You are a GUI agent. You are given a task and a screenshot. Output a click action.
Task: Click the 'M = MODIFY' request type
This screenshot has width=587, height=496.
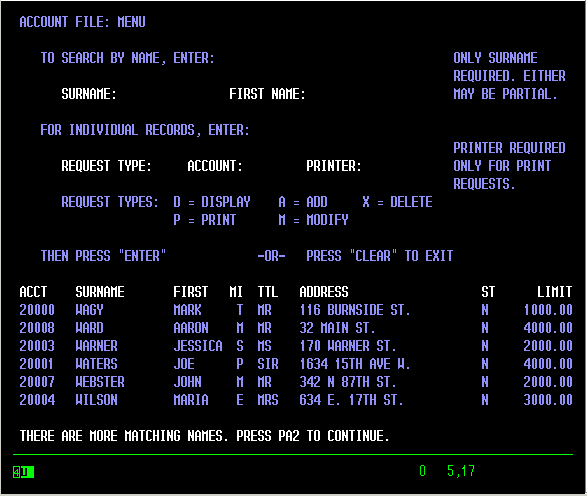click(x=313, y=220)
